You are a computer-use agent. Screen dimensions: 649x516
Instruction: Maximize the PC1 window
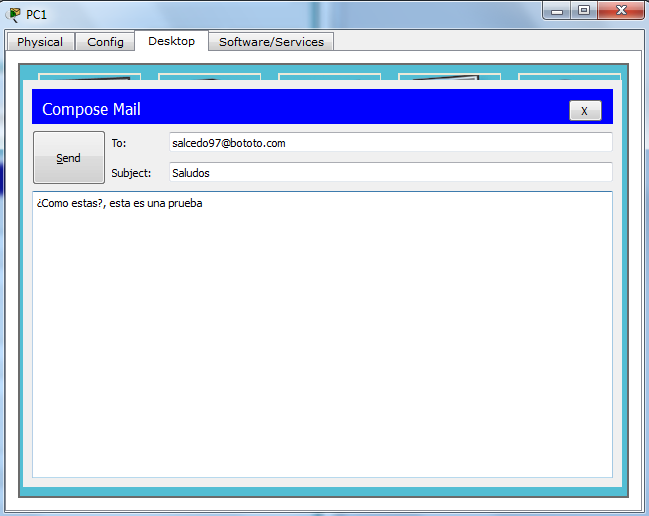[584, 10]
